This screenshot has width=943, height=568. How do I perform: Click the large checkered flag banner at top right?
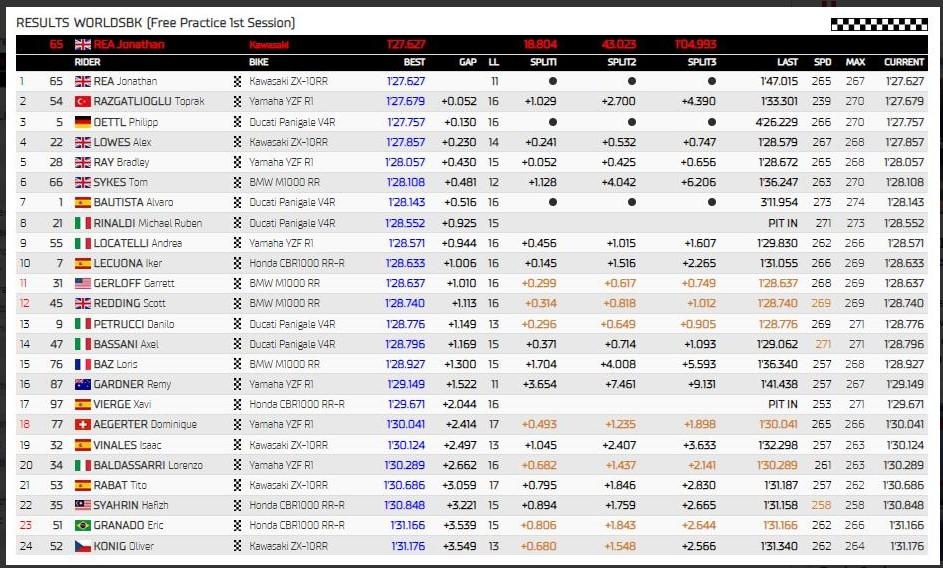879,24
